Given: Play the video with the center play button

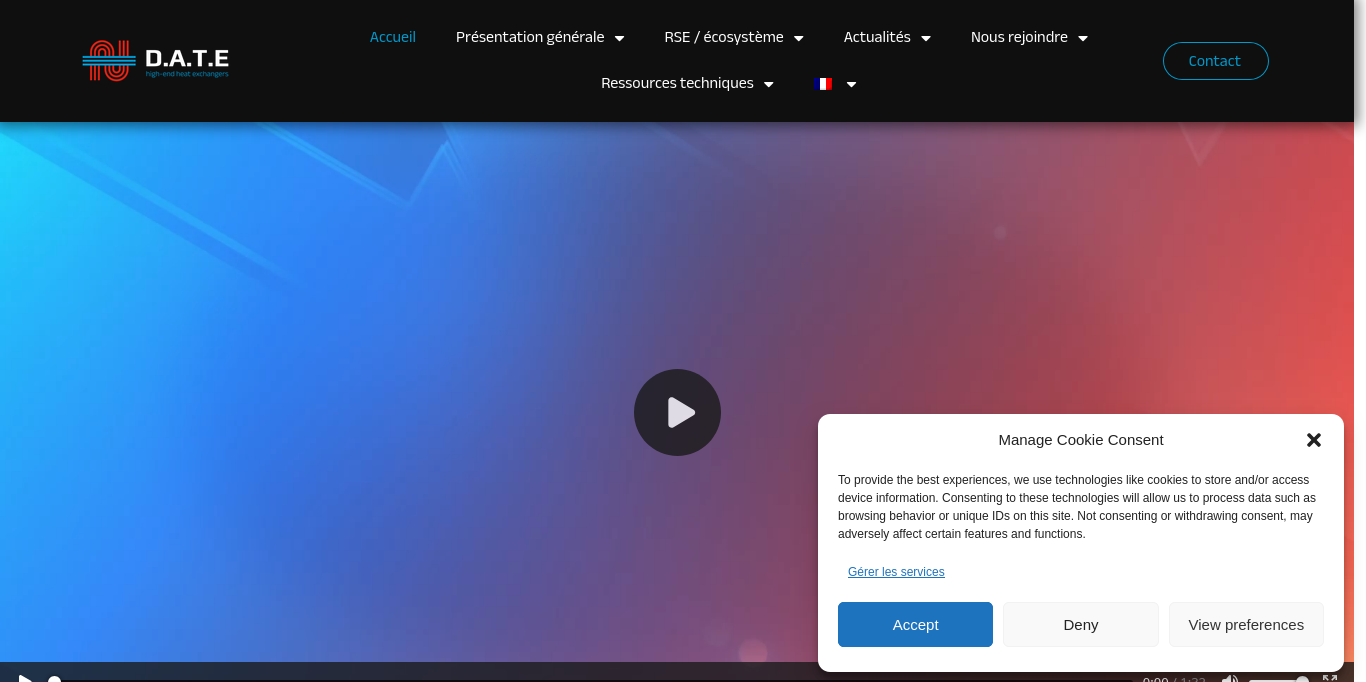Looking at the screenshot, I should [x=677, y=412].
